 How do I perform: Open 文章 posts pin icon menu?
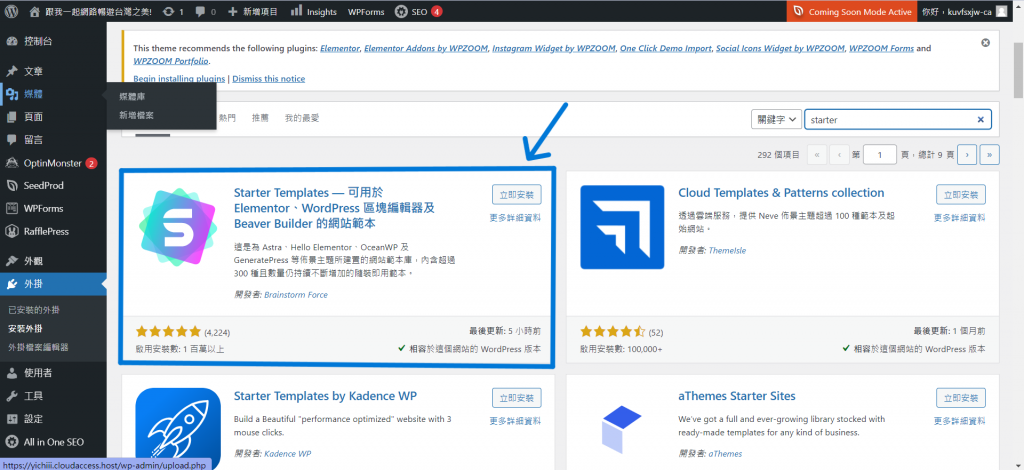coord(11,70)
